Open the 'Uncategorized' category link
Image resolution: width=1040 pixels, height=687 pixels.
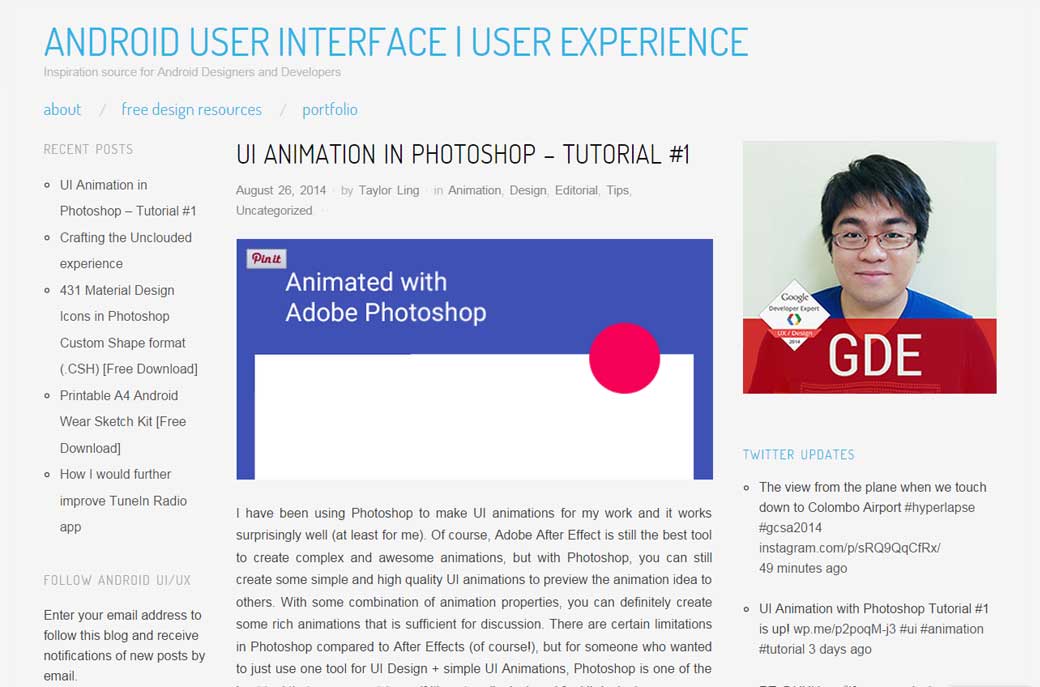(273, 210)
